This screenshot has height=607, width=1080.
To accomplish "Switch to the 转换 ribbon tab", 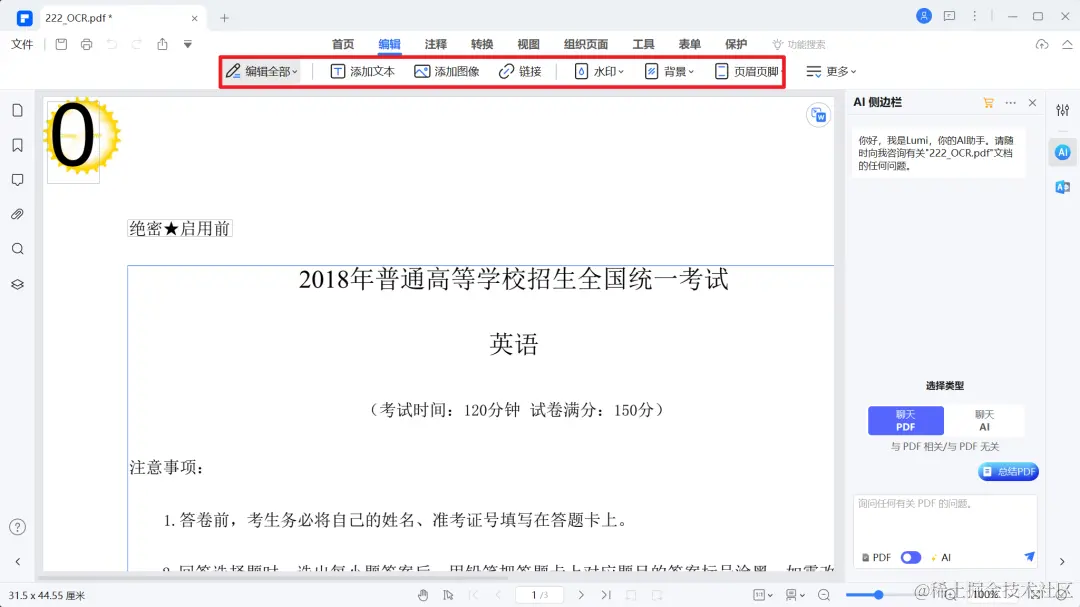I will pyautogui.click(x=481, y=44).
